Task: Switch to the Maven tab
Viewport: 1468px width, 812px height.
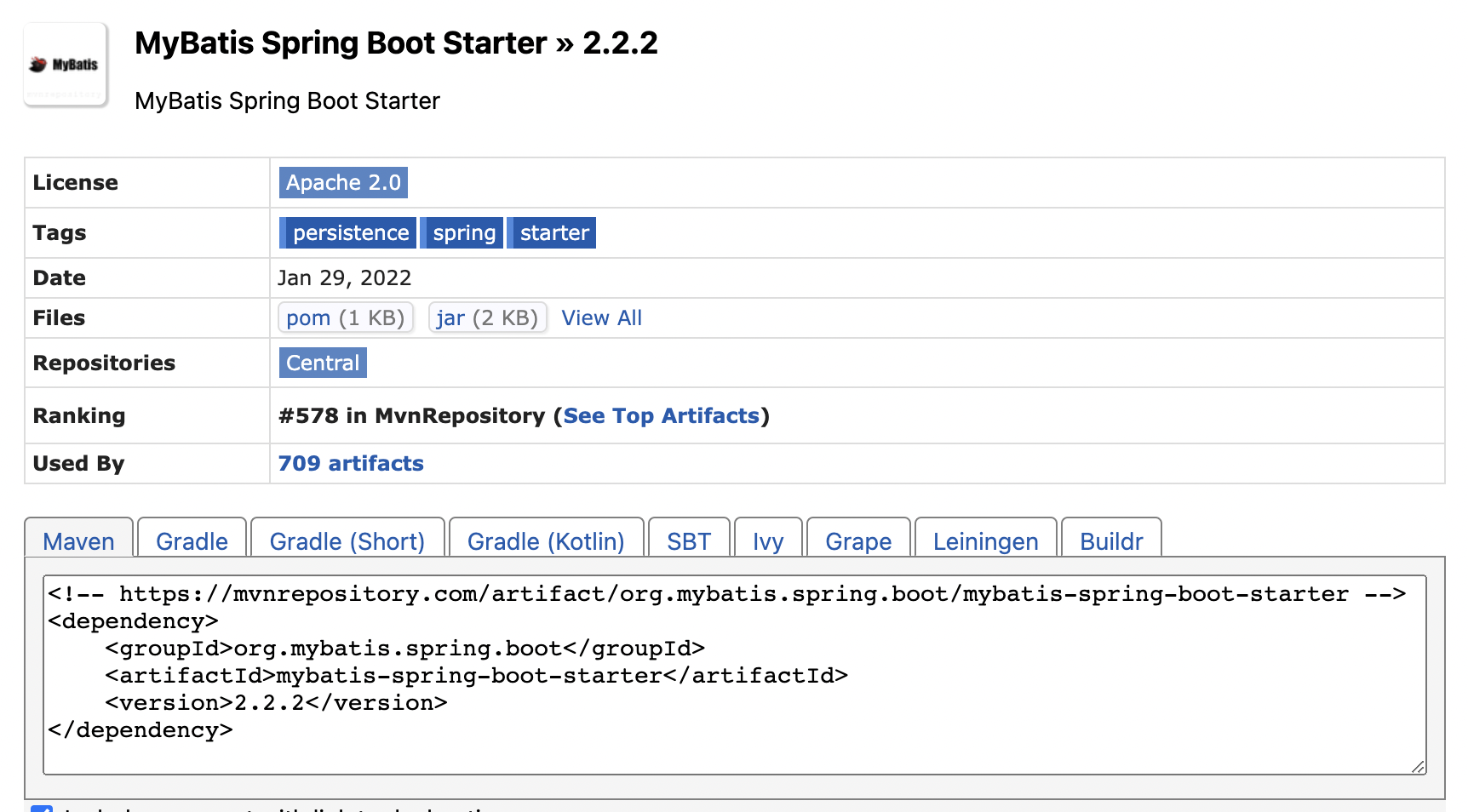Action: 78,540
